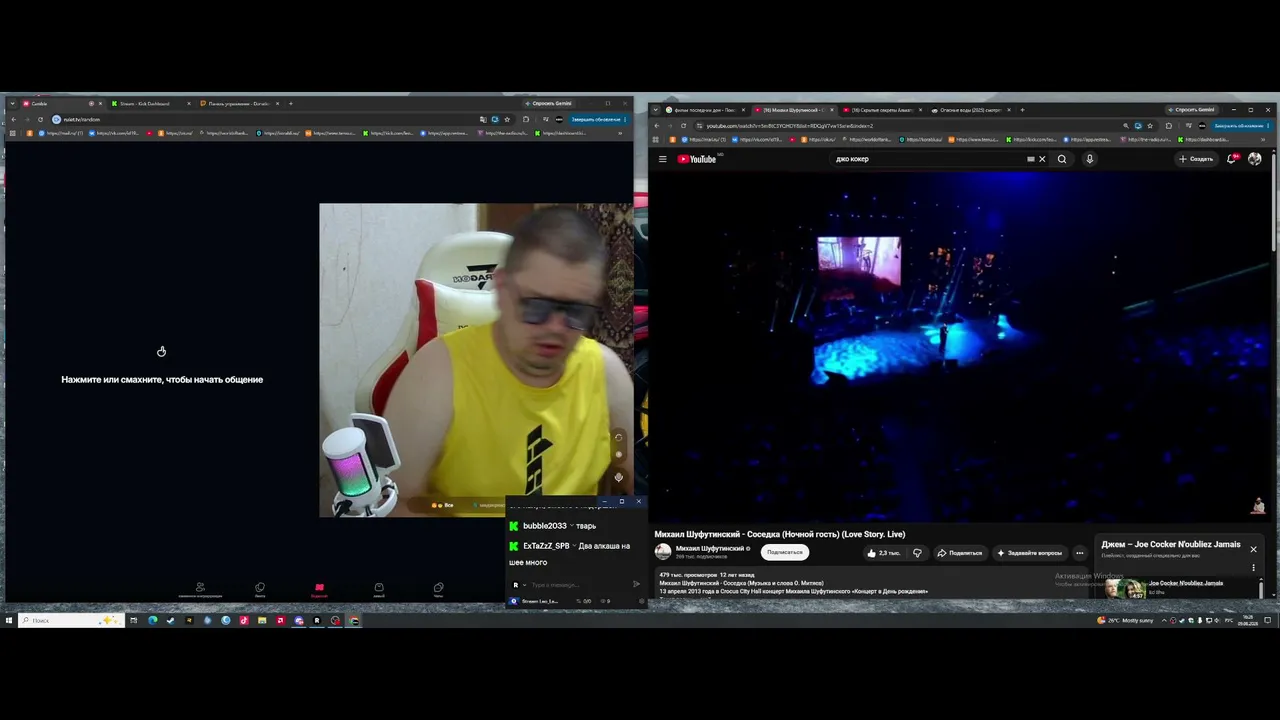The image size is (1280, 720).
Task: Open the Михаил Шуфутинский channel avatar
Action: pyautogui.click(x=663, y=552)
